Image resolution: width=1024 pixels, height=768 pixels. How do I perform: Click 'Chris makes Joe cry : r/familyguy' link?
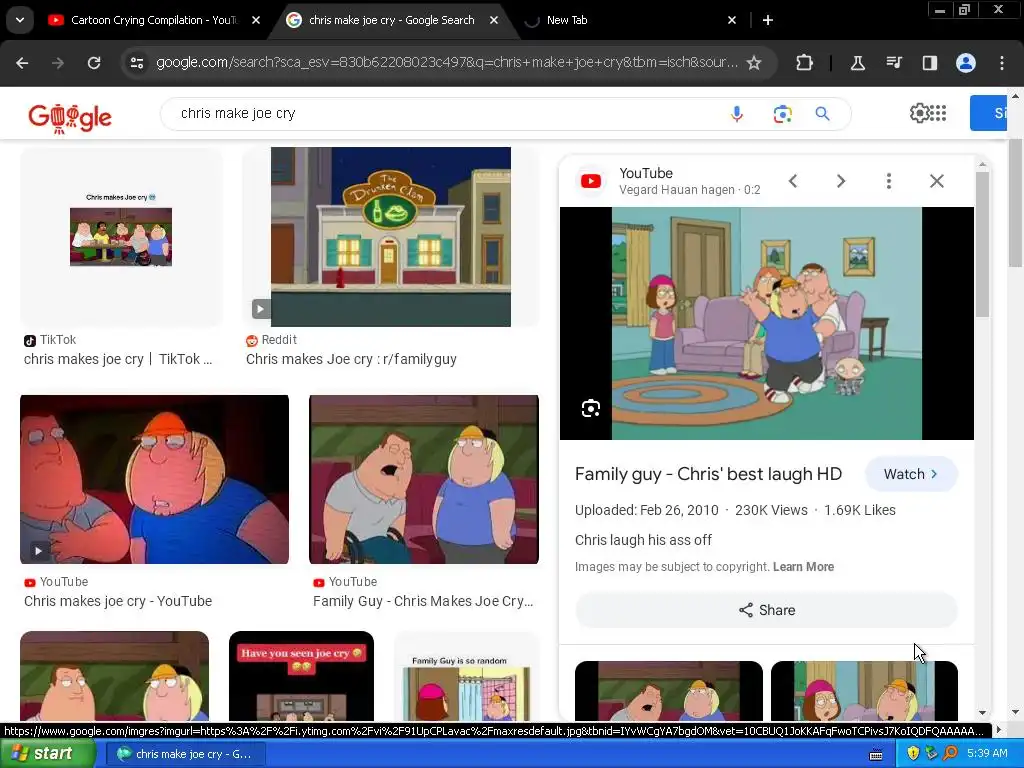(351, 359)
